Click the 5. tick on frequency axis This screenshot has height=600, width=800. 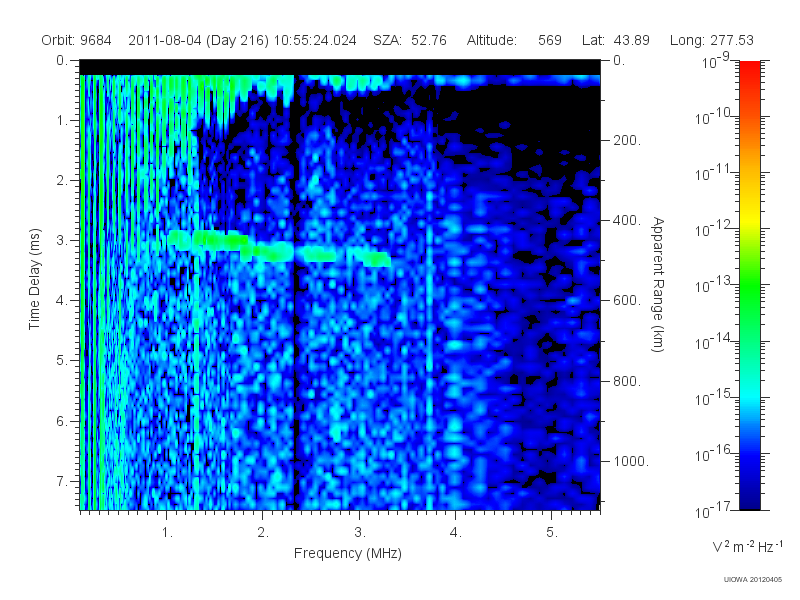click(x=552, y=533)
